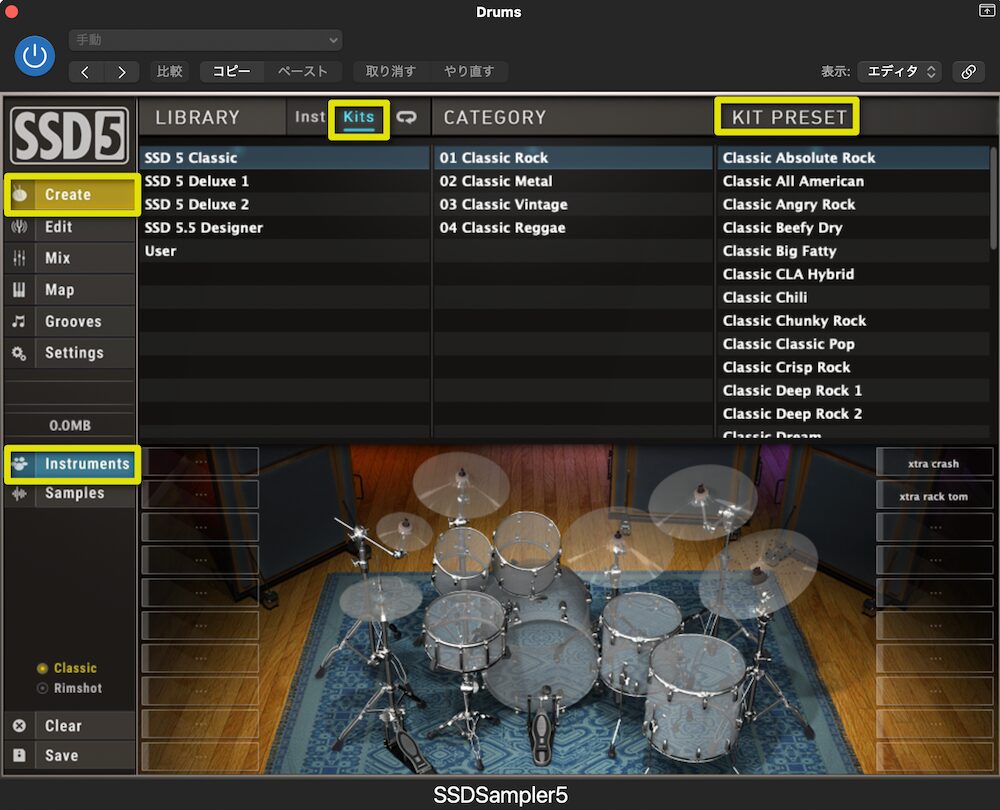Viewport: 1000px width, 810px height.
Task: Click the Clear button
Action: coord(62,726)
